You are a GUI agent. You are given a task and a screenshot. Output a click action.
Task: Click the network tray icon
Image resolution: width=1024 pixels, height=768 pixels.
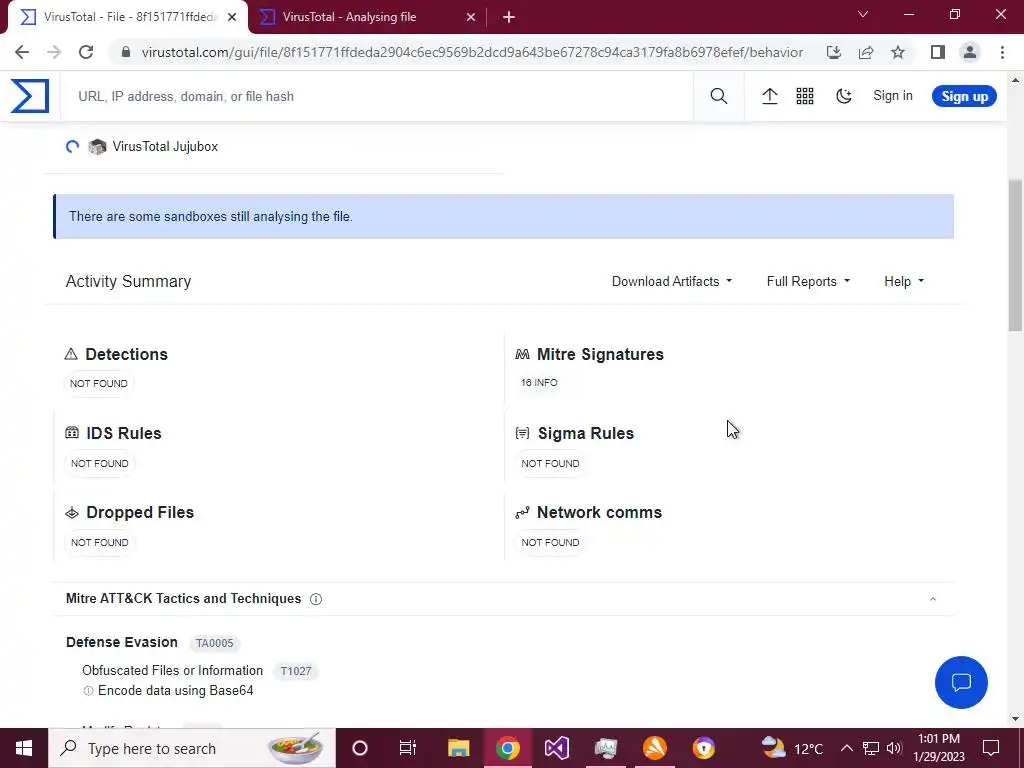[x=871, y=748]
